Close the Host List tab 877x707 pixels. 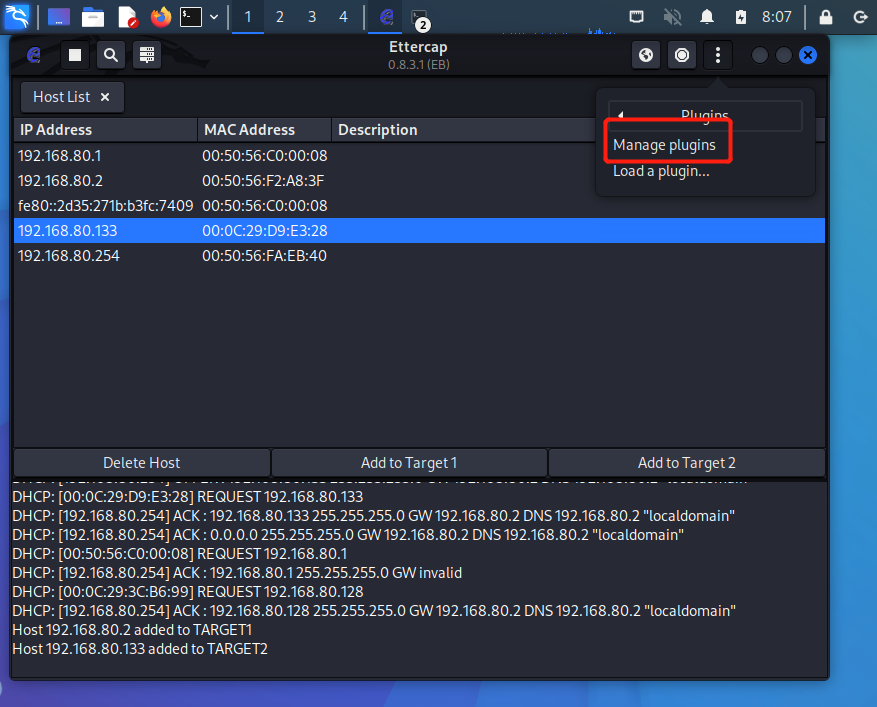point(105,97)
